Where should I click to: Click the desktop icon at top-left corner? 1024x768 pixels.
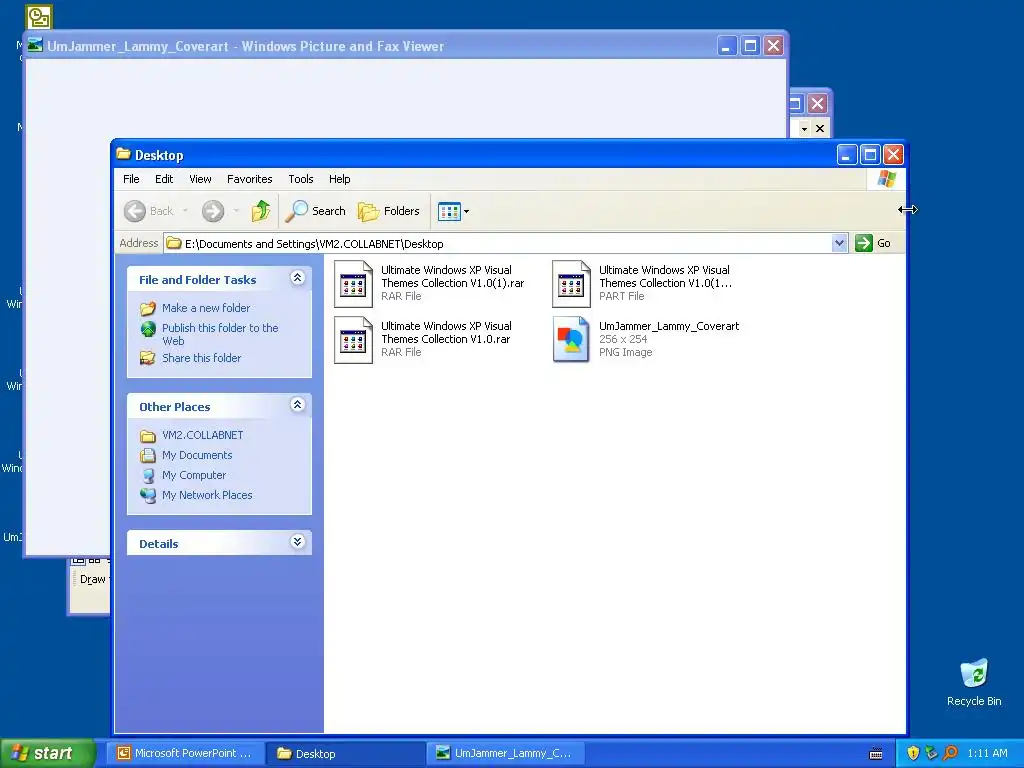(39, 16)
